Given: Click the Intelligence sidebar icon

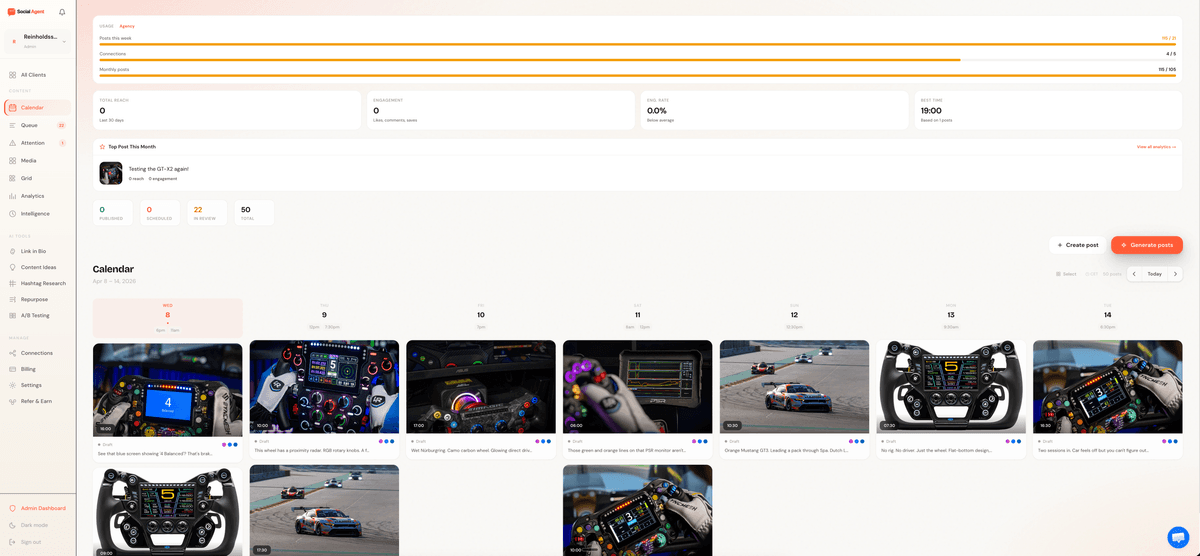Looking at the screenshot, I should tap(12, 214).
